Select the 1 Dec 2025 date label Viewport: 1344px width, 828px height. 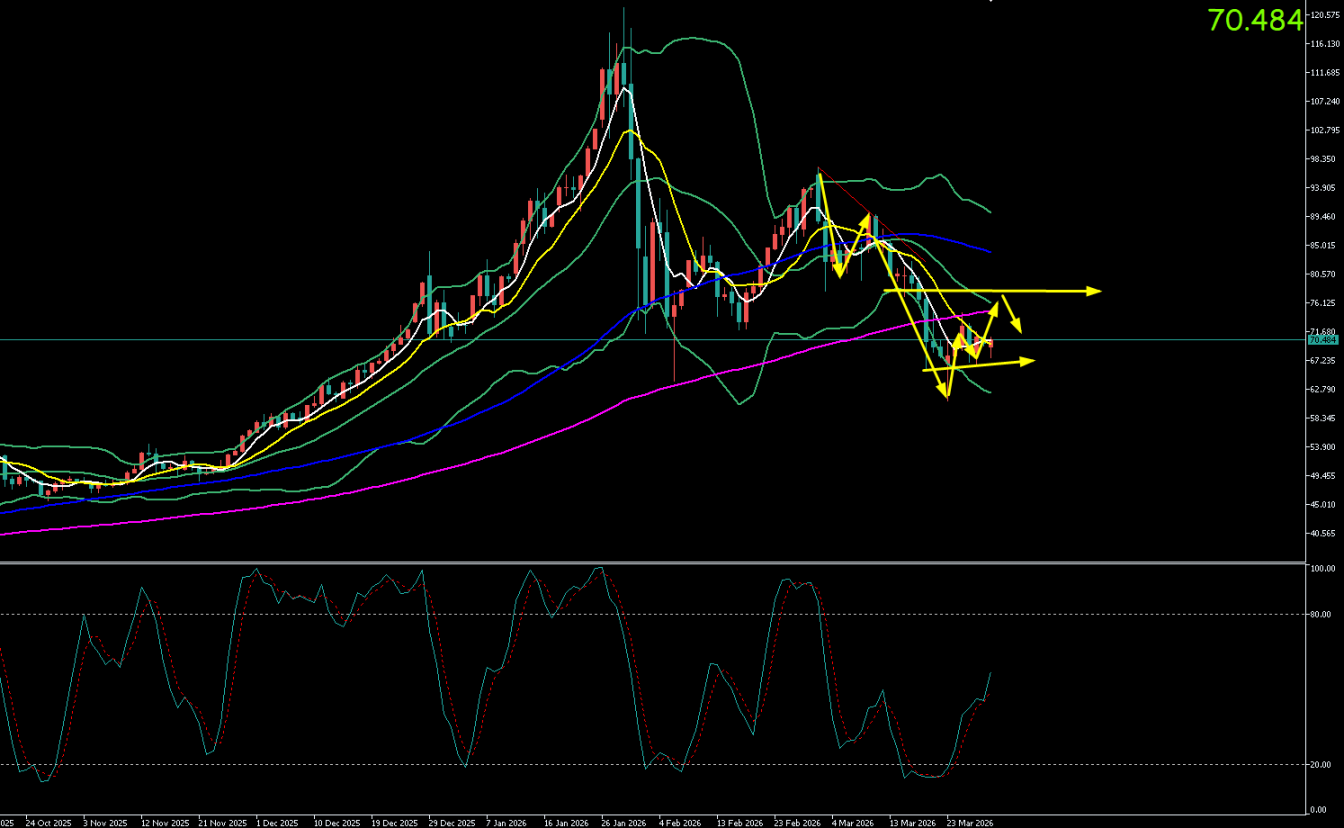coord(277,822)
